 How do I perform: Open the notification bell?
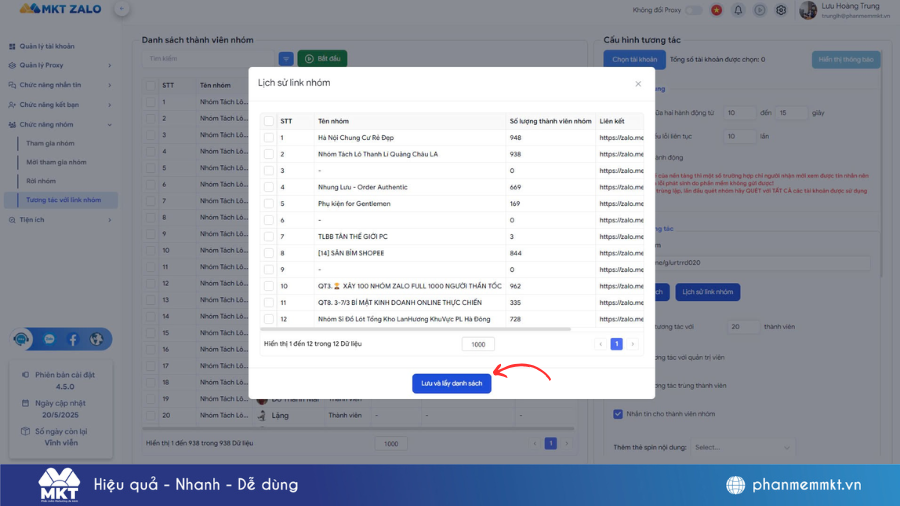738,10
